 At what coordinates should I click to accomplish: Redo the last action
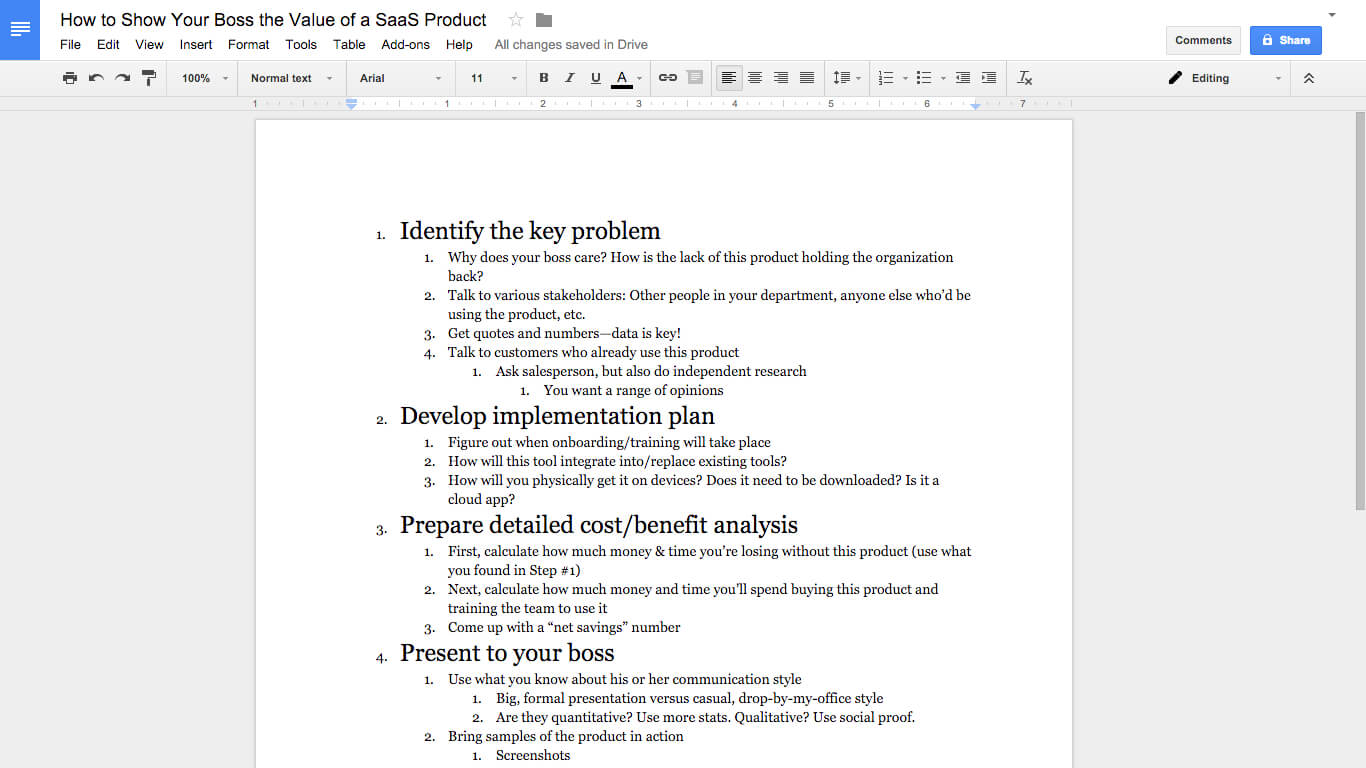tap(122, 78)
